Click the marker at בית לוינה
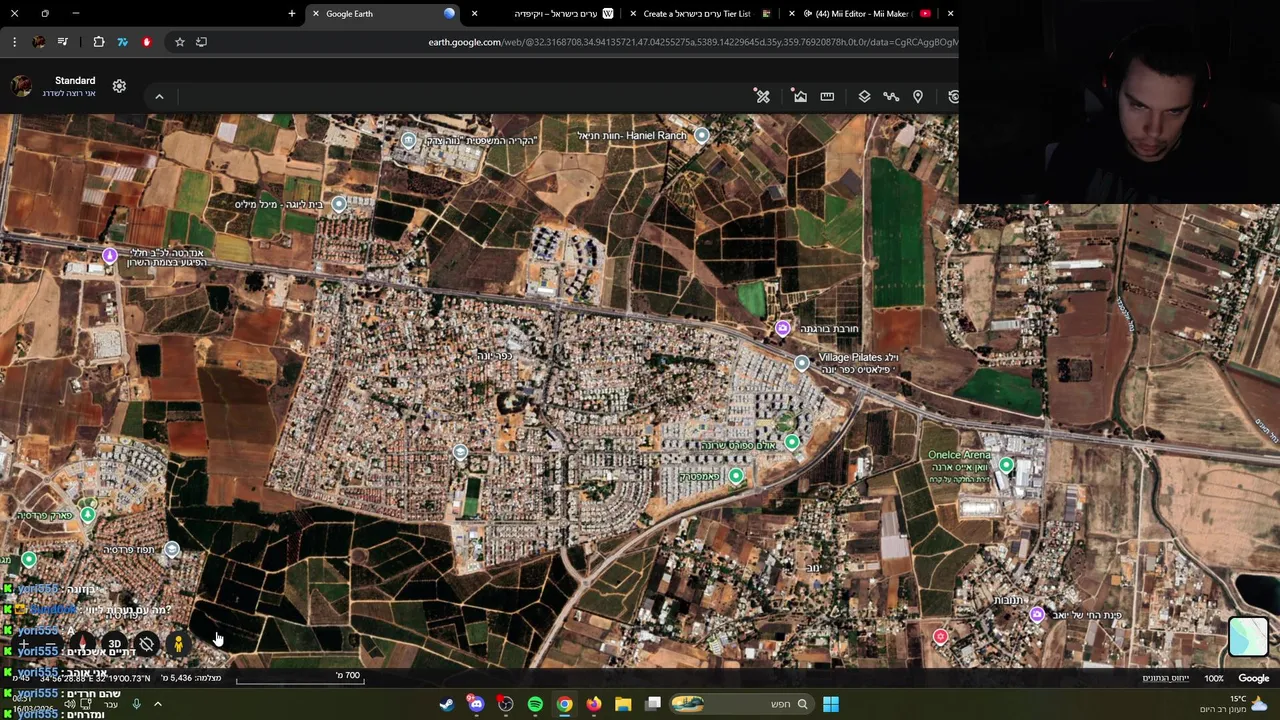This screenshot has width=1280, height=720. (339, 205)
